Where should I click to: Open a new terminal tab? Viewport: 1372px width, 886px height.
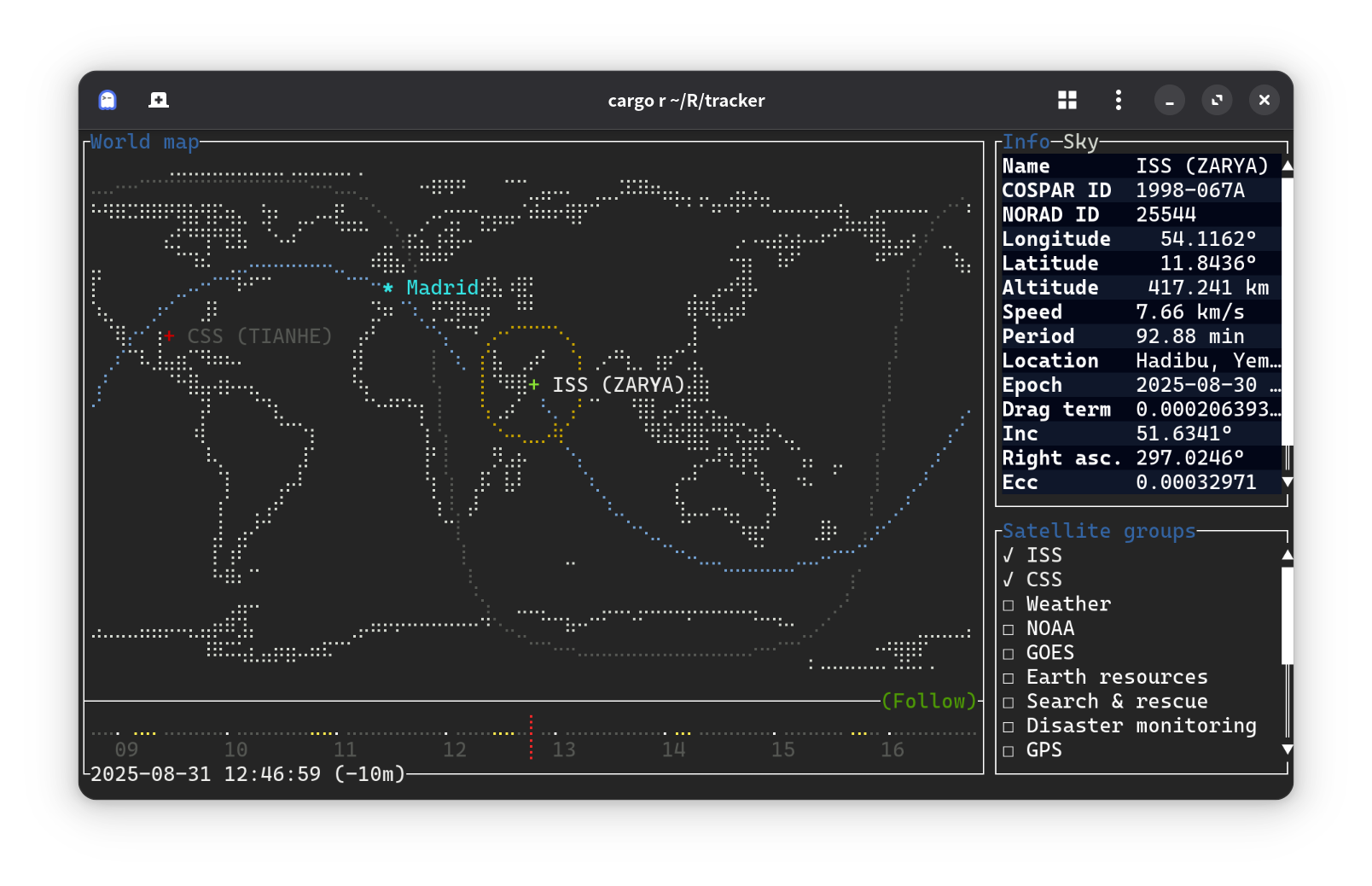pyautogui.click(x=159, y=100)
